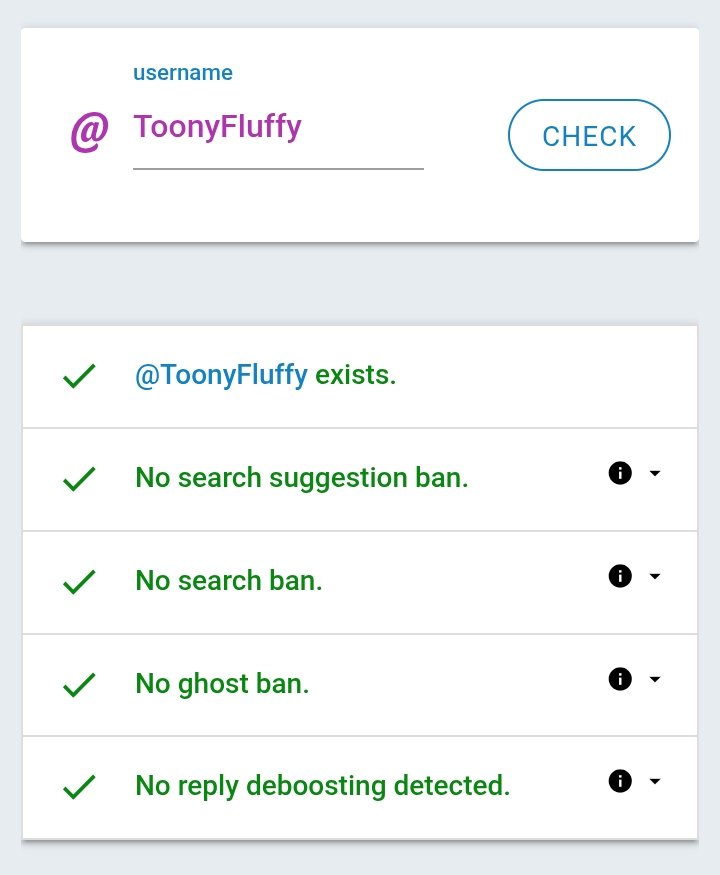The width and height of the screenshot is (720, 875).
Task: Expand reply deboosting dropdown arrow
Action: [x=655, y=781]
